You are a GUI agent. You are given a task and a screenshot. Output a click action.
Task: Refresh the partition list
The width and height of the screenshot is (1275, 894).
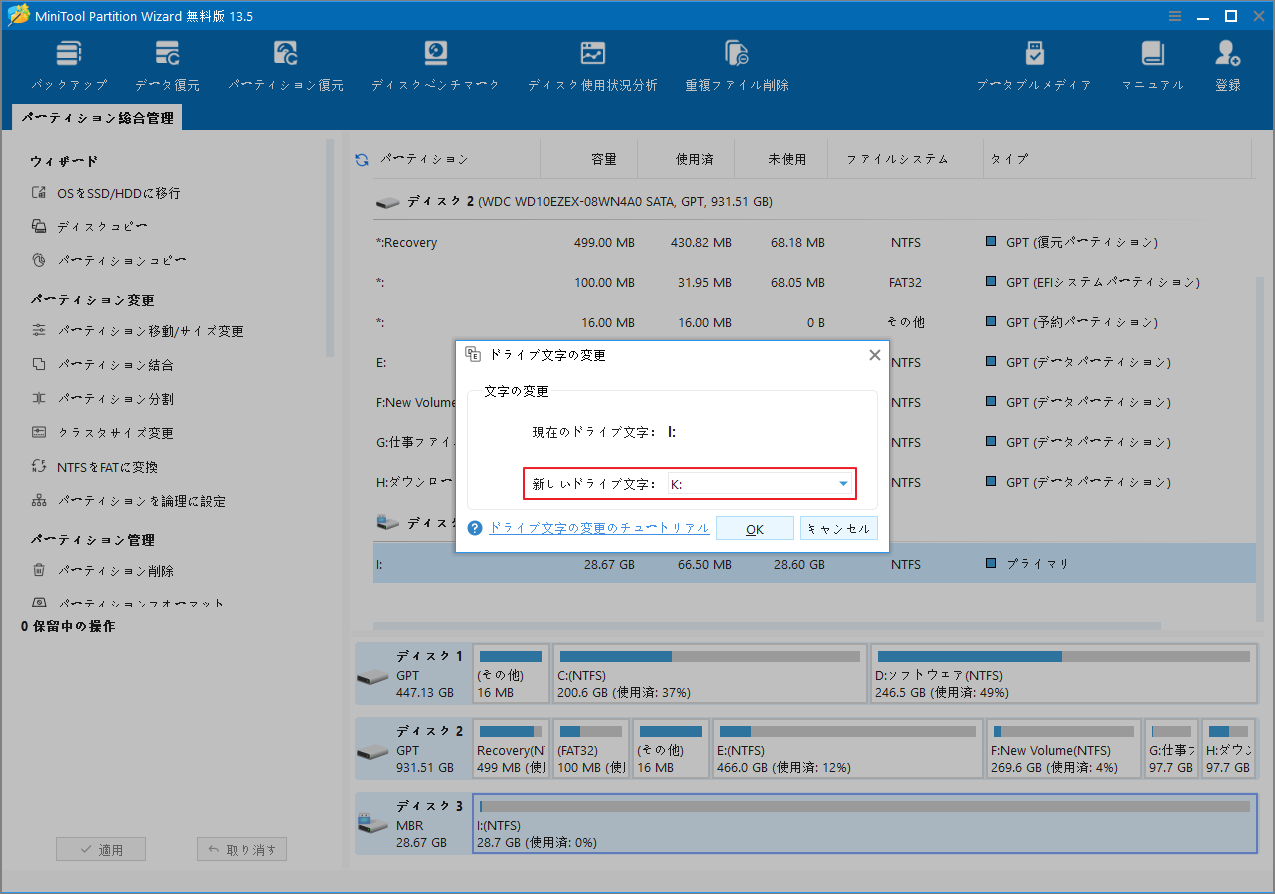pyautogui.click(x=360, y=158)
